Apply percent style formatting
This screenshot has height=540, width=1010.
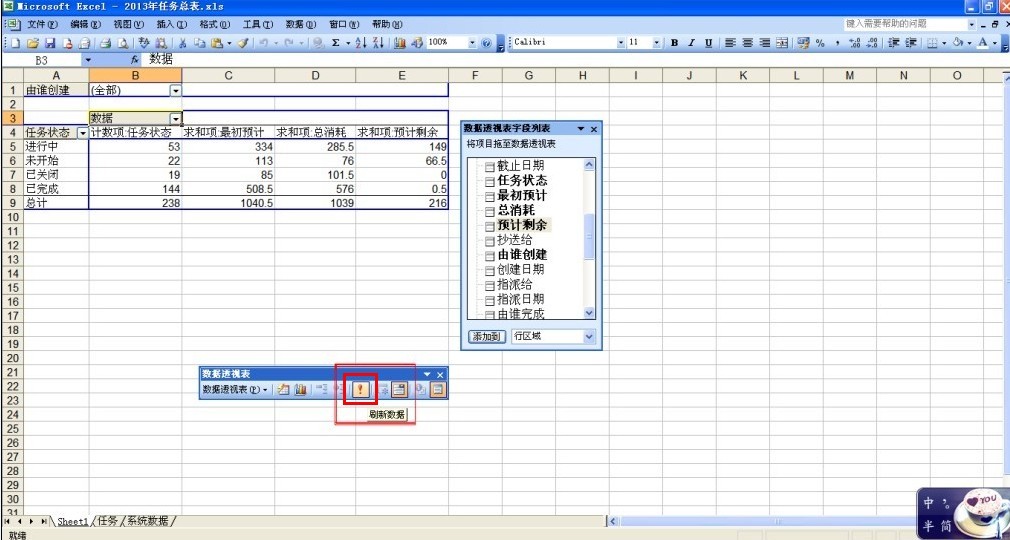pos(820,43)
